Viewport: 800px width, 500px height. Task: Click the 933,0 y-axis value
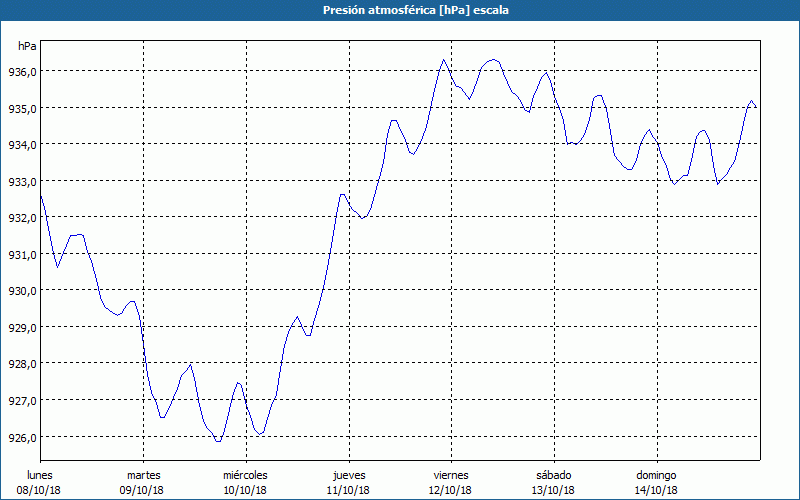22,182
